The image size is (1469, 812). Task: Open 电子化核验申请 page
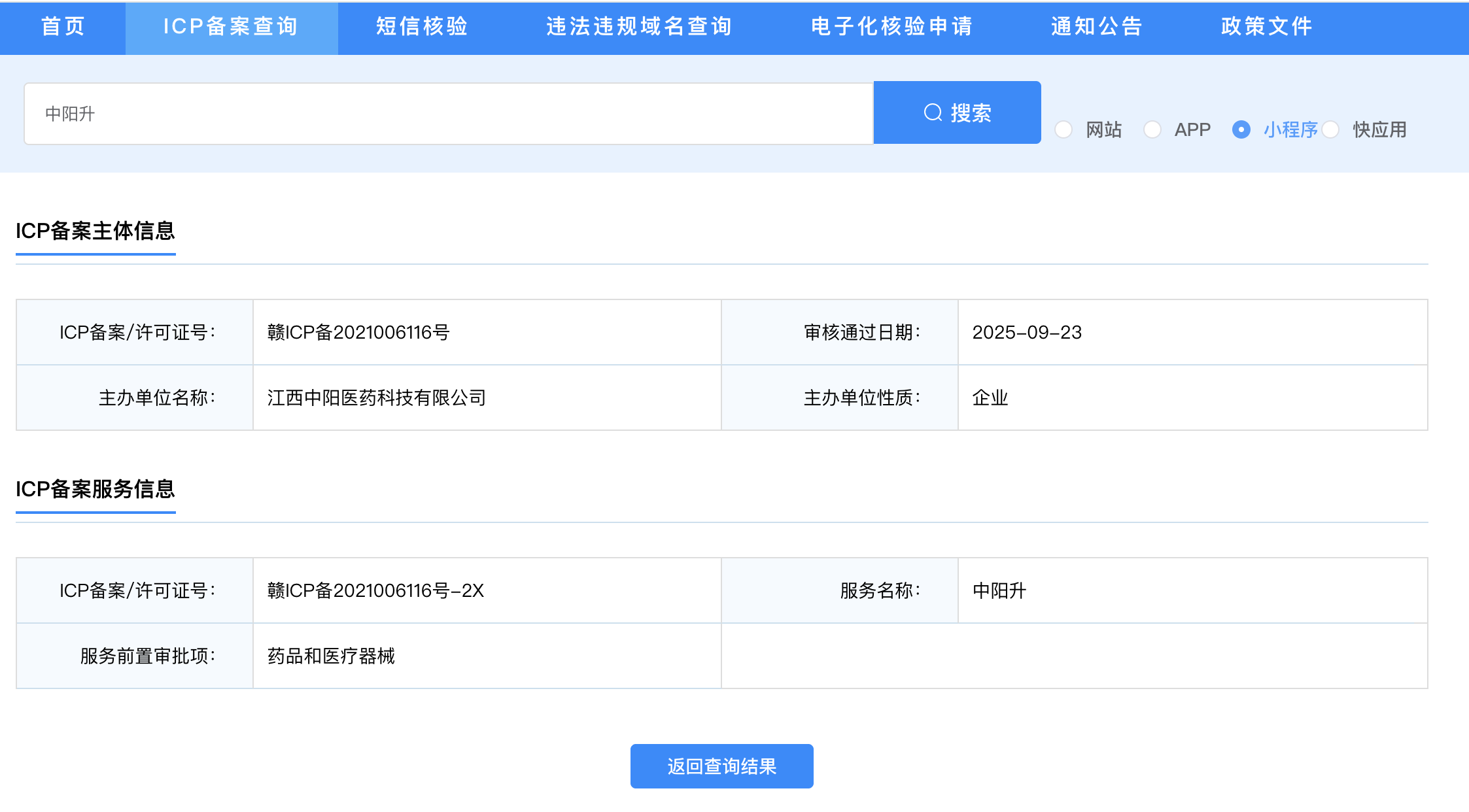[x=892, y=27]
